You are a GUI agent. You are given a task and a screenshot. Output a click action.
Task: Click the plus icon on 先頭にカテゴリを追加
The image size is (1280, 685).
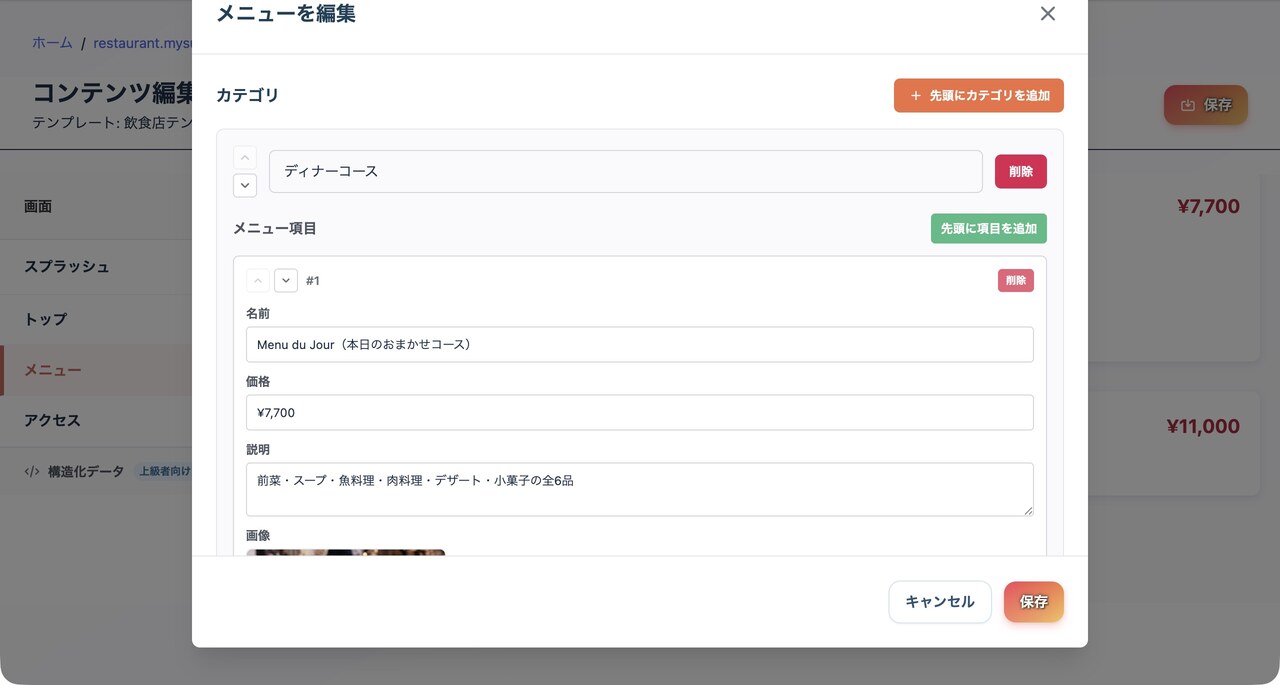pos(915,95)
